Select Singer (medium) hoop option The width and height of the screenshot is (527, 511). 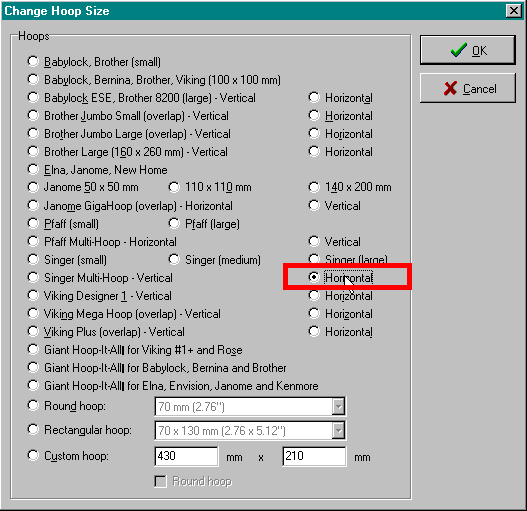point(215,260)
